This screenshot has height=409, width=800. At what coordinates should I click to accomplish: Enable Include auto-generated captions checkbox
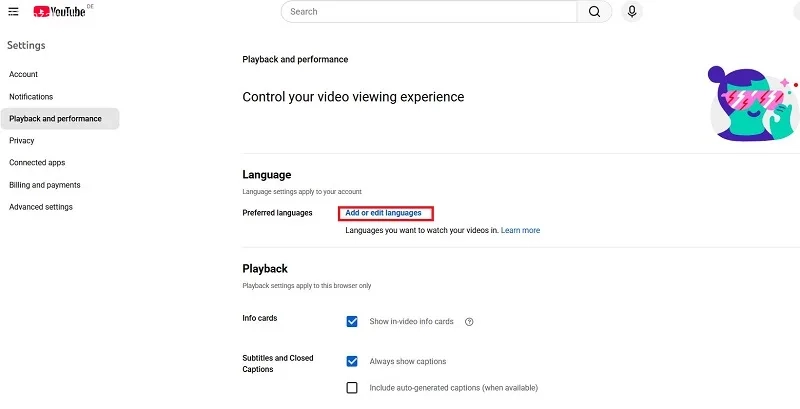coord(352,388)
